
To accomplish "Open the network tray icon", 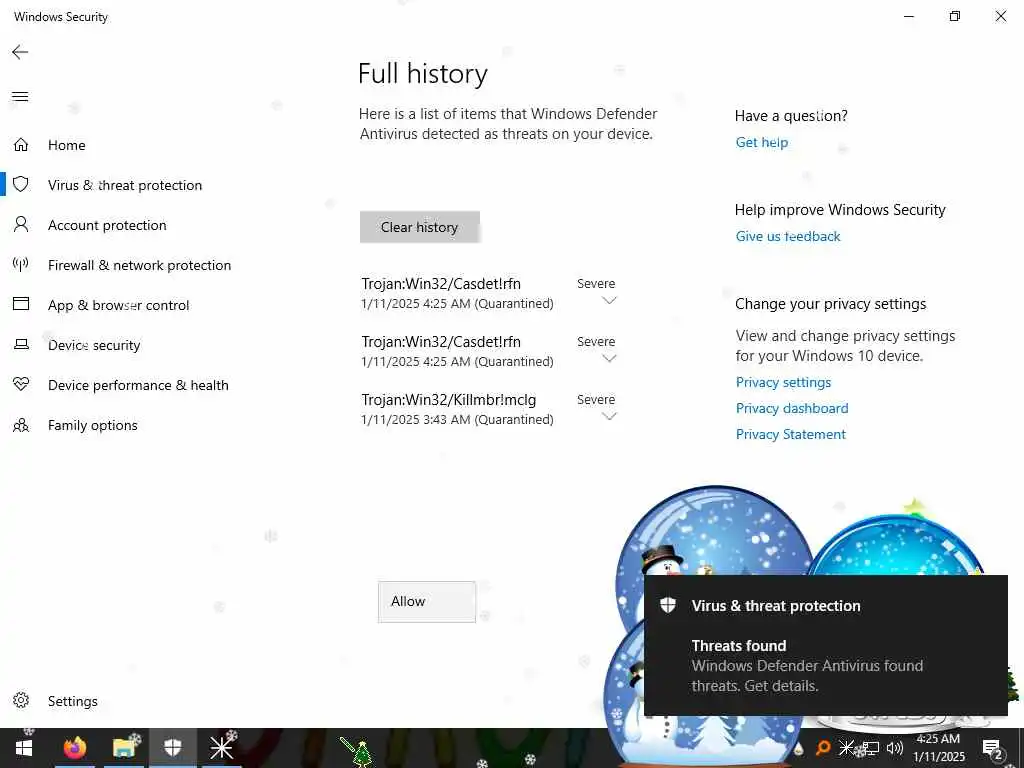I will 871,748.
